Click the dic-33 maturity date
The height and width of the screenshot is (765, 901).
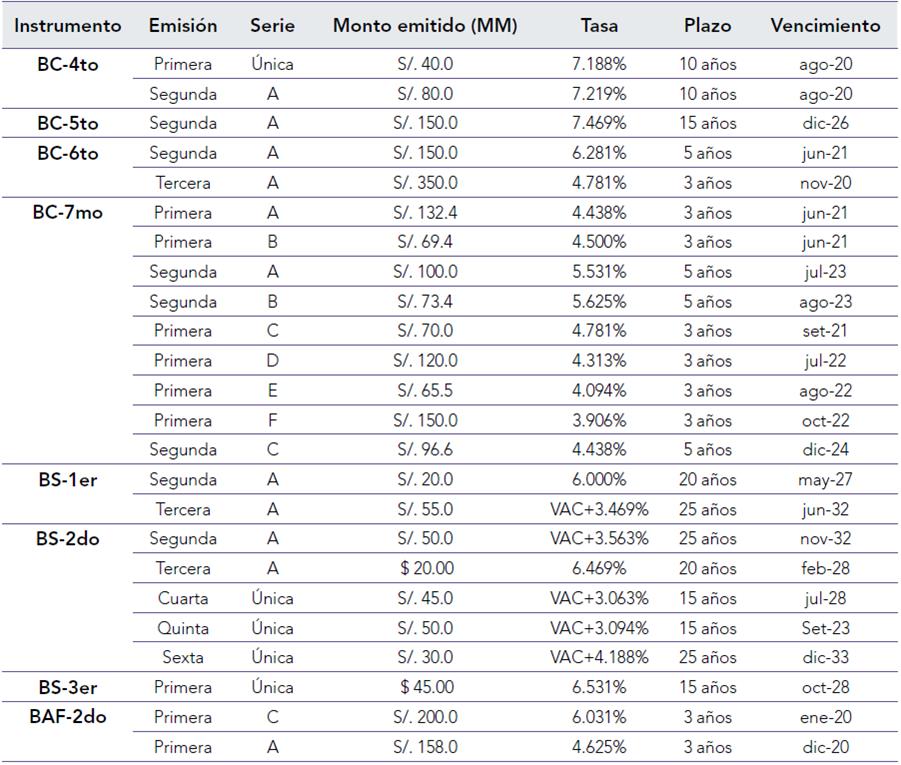(x=825, y=658)
